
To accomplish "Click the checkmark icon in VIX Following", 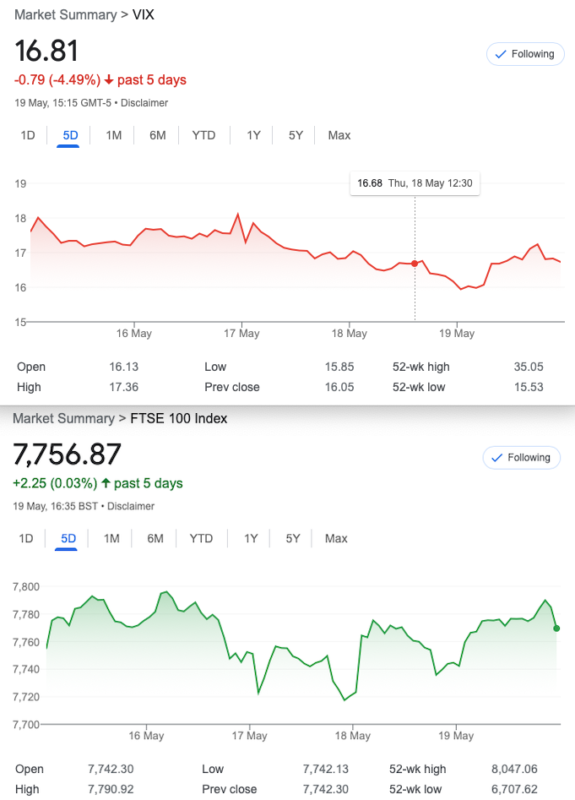I will coord(501,54).
